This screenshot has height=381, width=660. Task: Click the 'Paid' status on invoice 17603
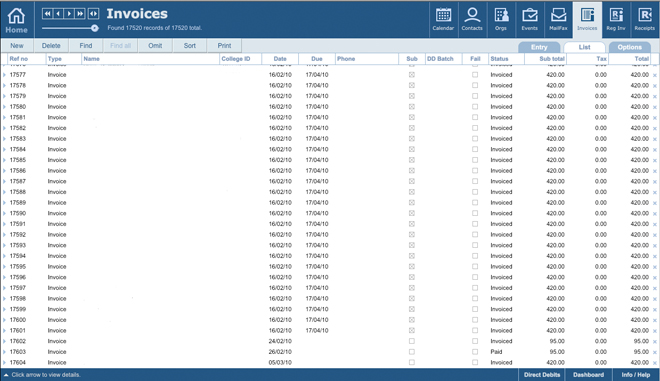[x=496, y=352]
